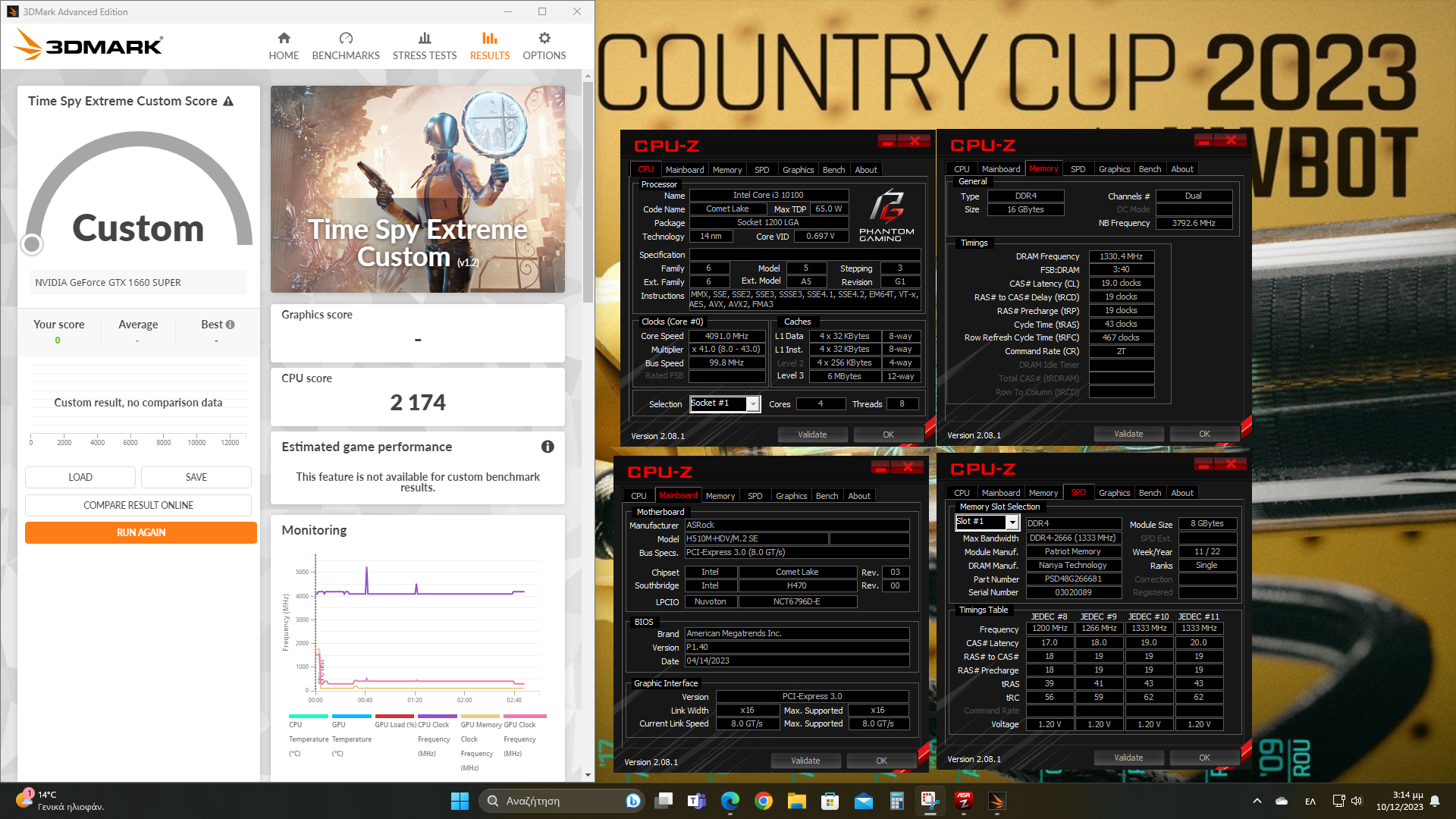Click CPU score value 2 174
1456x819 pixels.
pos(418,403)
